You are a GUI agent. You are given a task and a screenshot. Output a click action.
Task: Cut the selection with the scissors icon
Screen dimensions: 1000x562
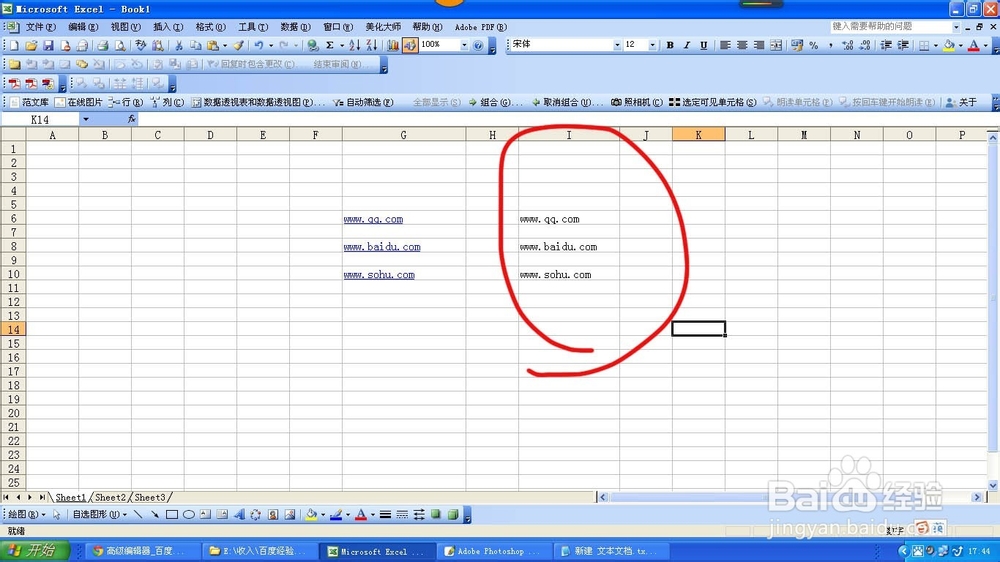point(179,45)
